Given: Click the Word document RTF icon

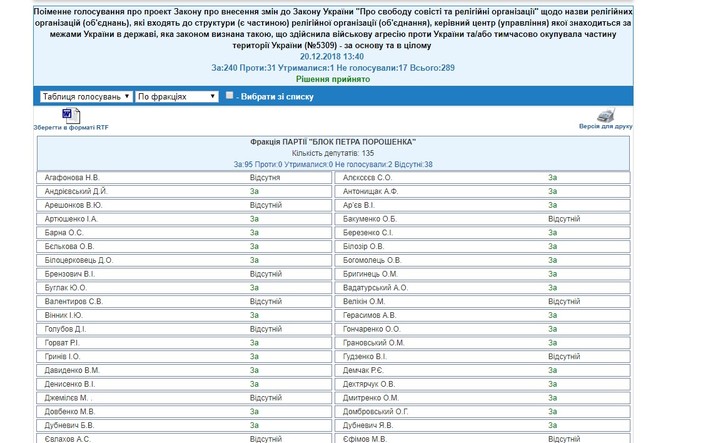Looking at the screenshot, I should (x=70, y=116).
